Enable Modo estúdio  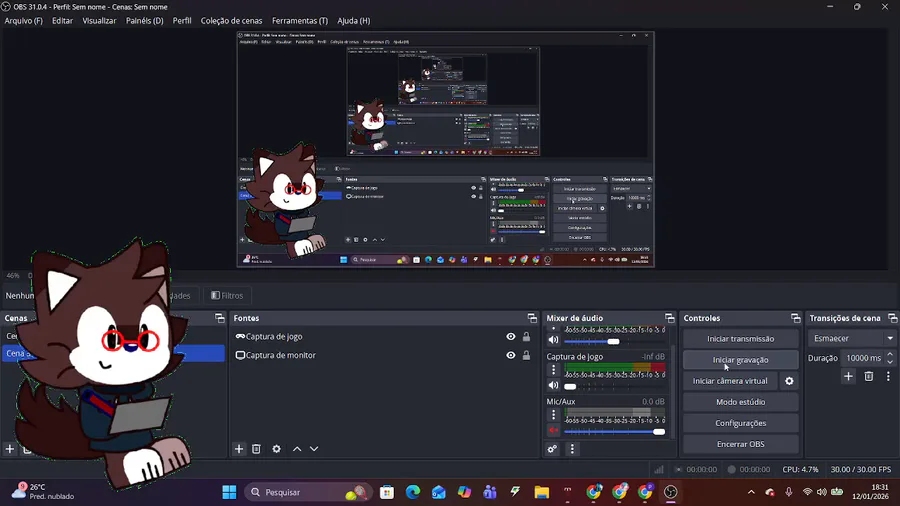point(740,402)
